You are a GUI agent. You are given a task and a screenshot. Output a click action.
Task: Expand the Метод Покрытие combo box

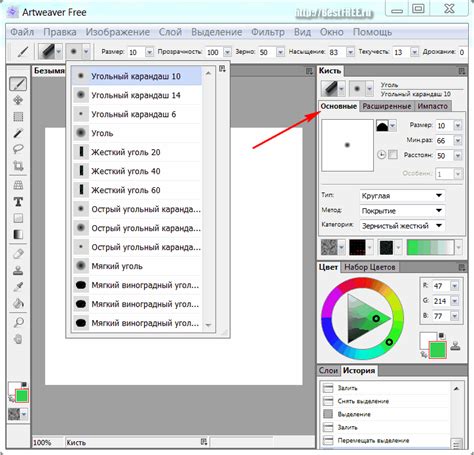tap(402, 211)
